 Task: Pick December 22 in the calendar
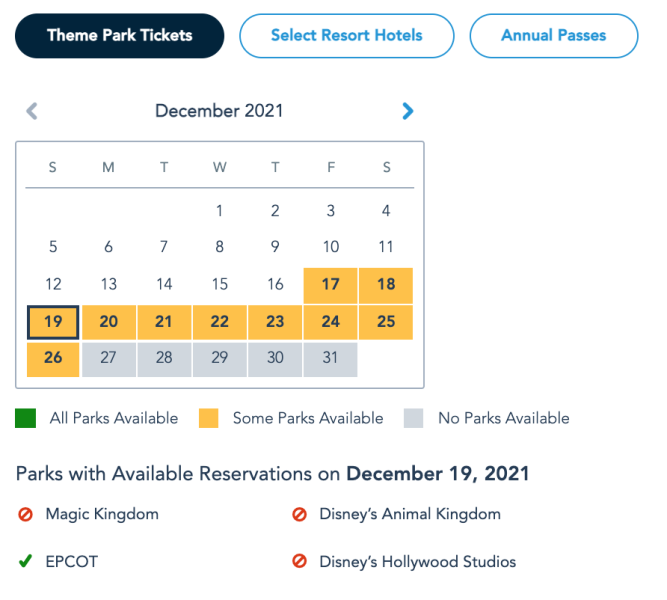click(x=220, y=322)
